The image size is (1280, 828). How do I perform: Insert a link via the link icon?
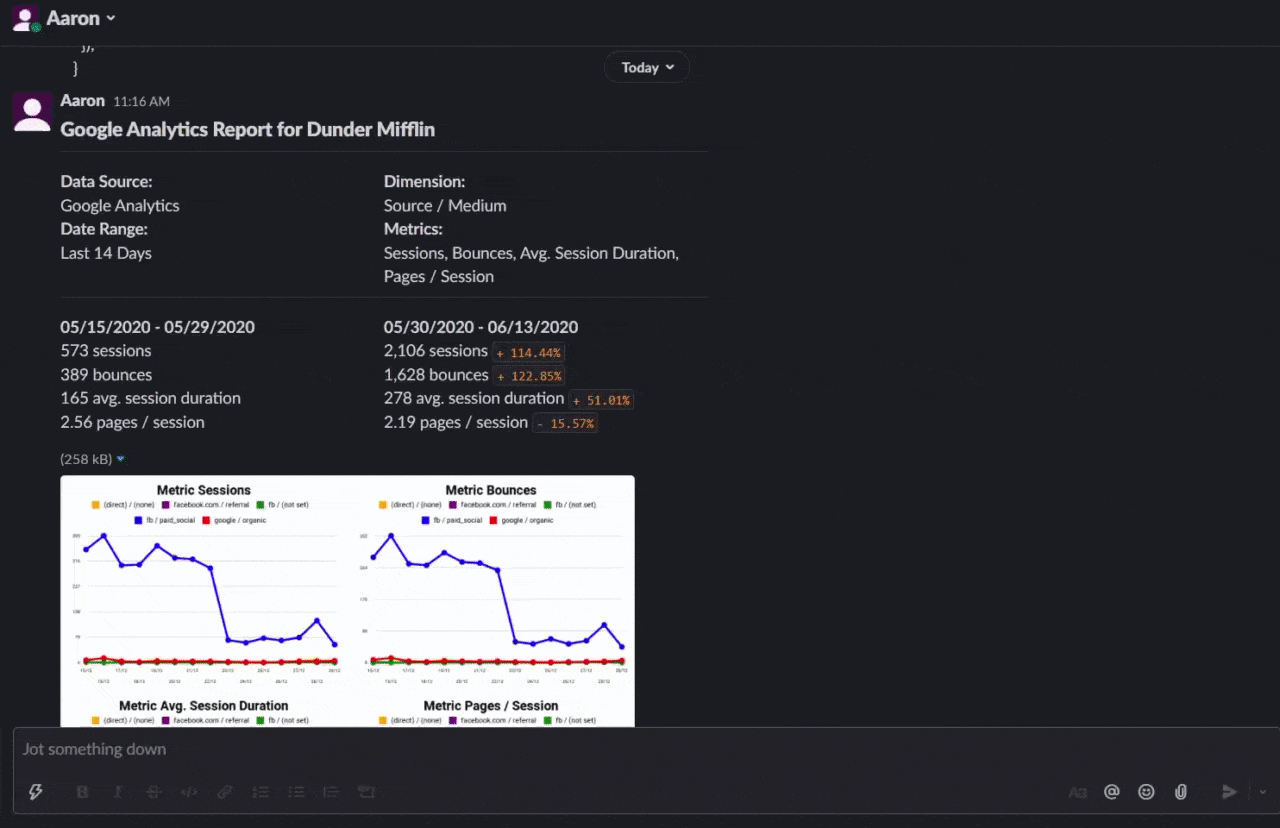click(x=225, y=792)
